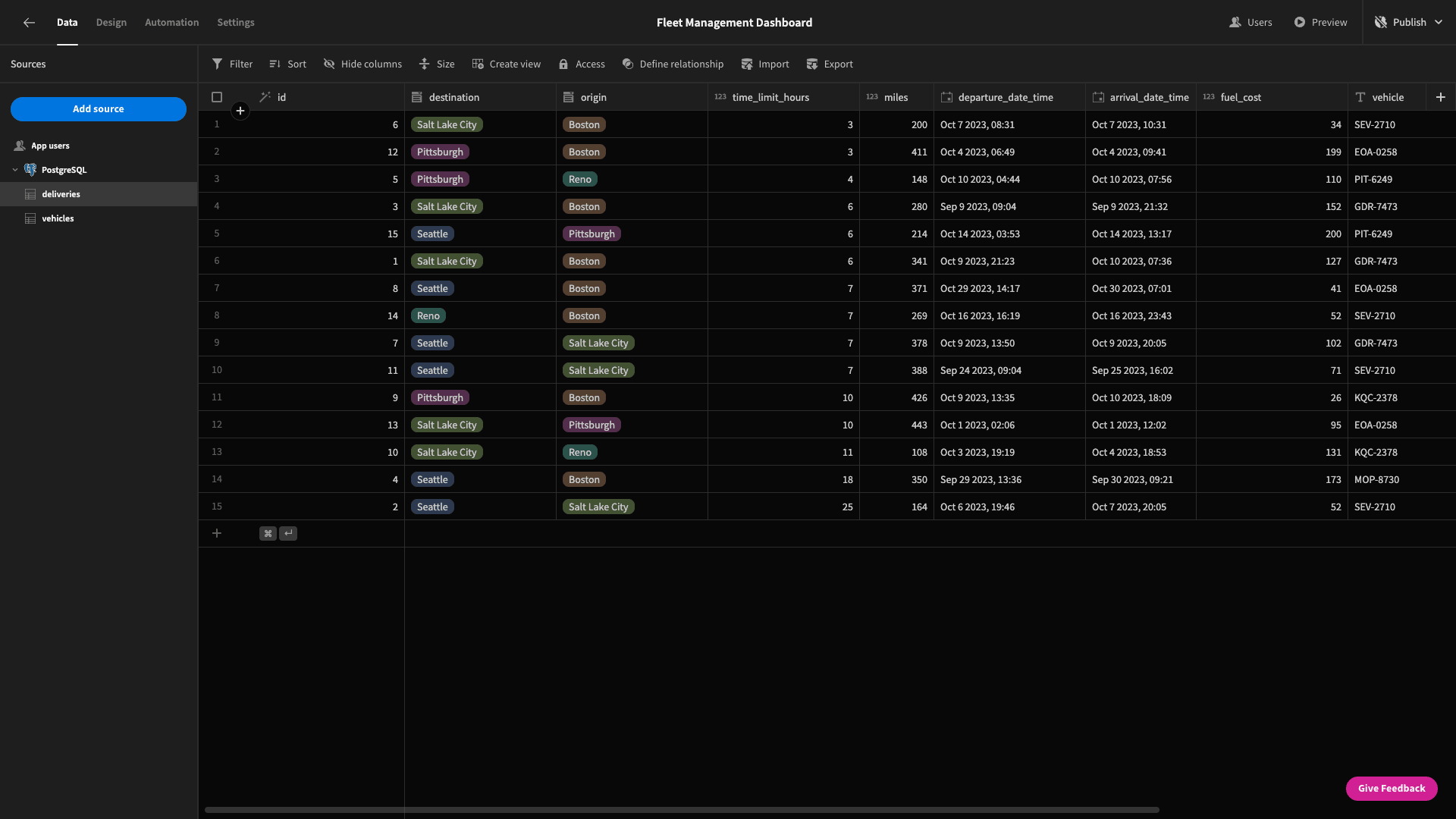The height and width of the screenshot is (819, 1456).
Task: Switch to the Automation tab
Action: (172, 23)
